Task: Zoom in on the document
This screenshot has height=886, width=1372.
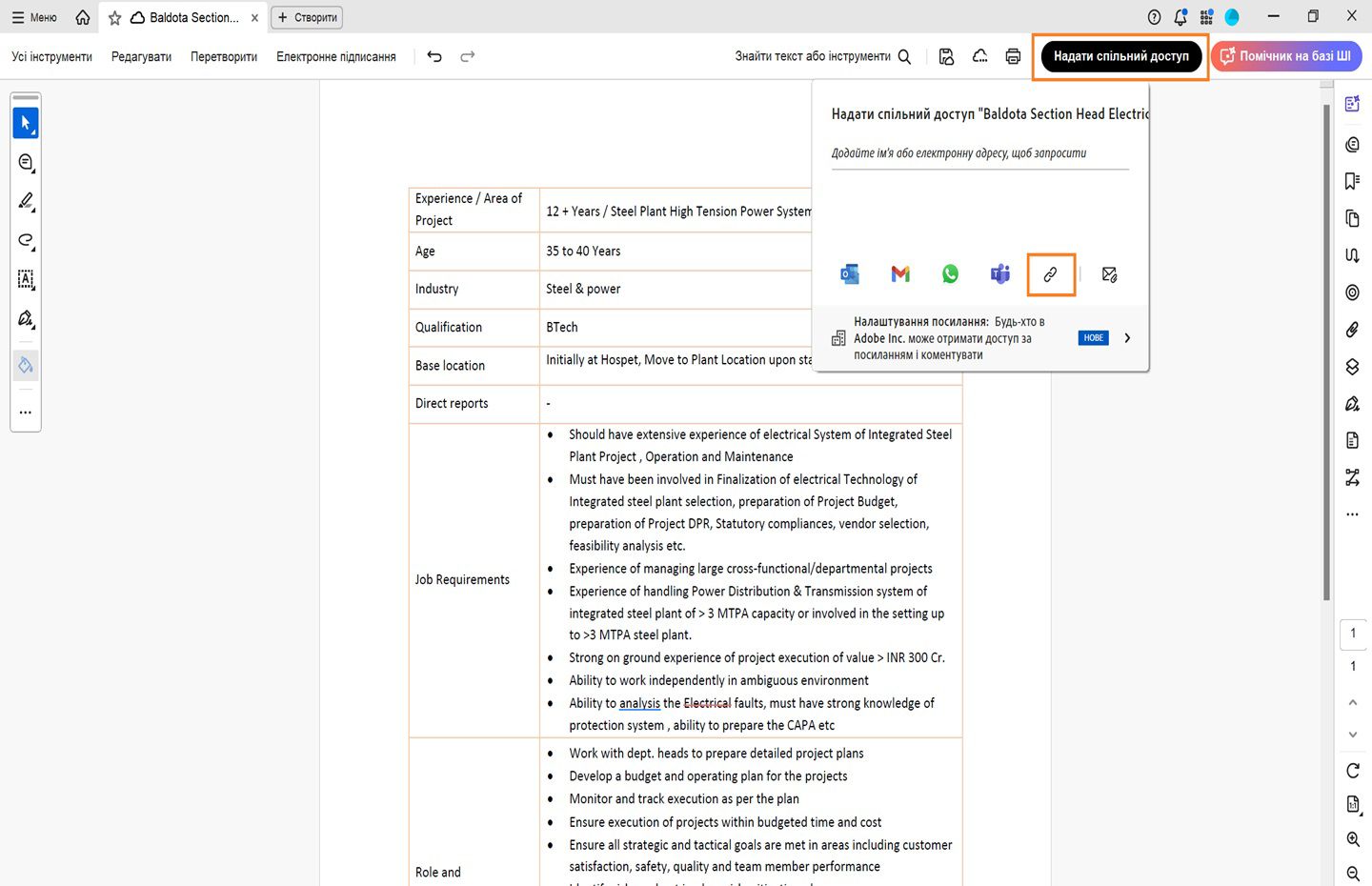Action: [1353, 839]
